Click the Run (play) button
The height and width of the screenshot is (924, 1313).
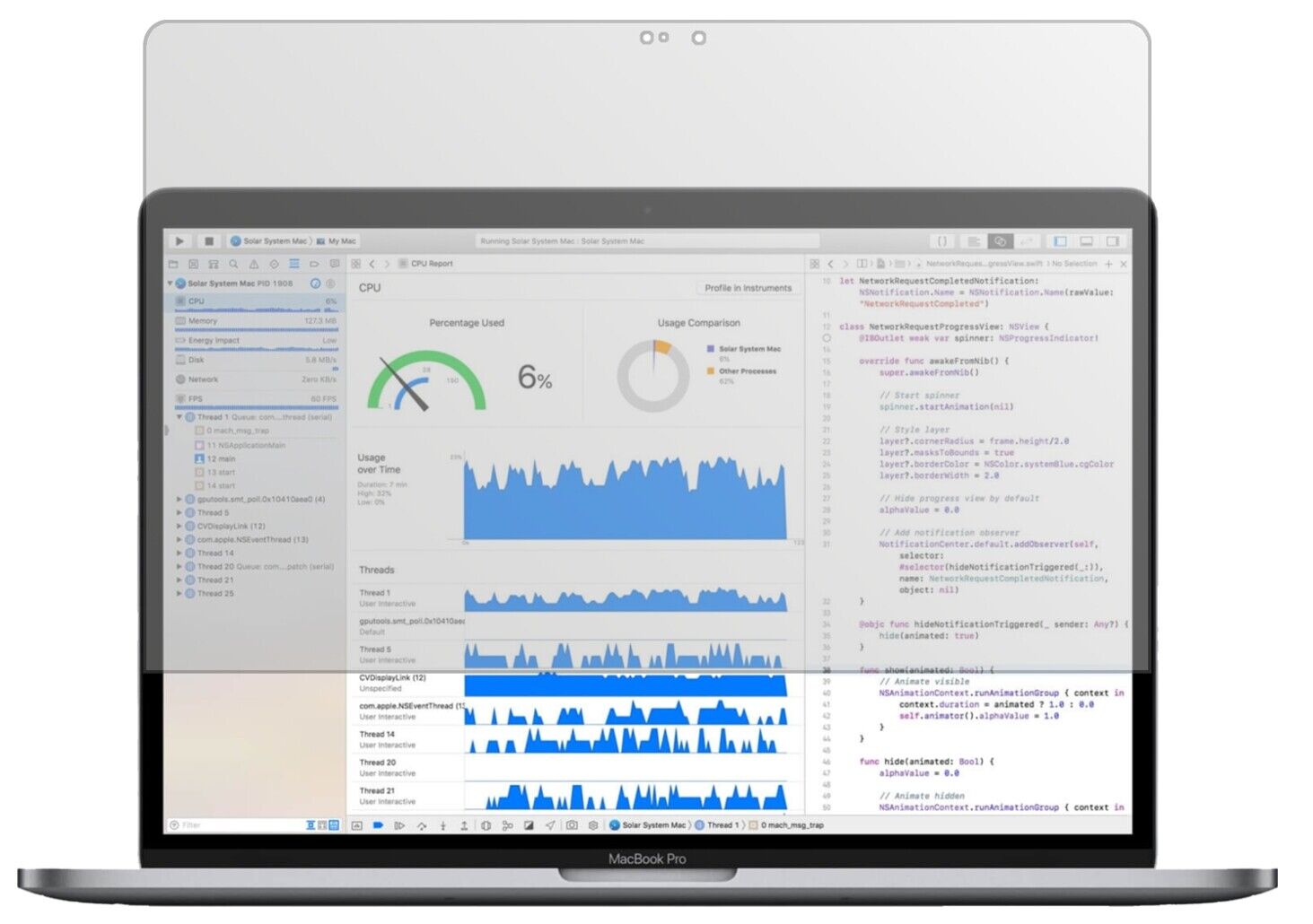[179, 241]
